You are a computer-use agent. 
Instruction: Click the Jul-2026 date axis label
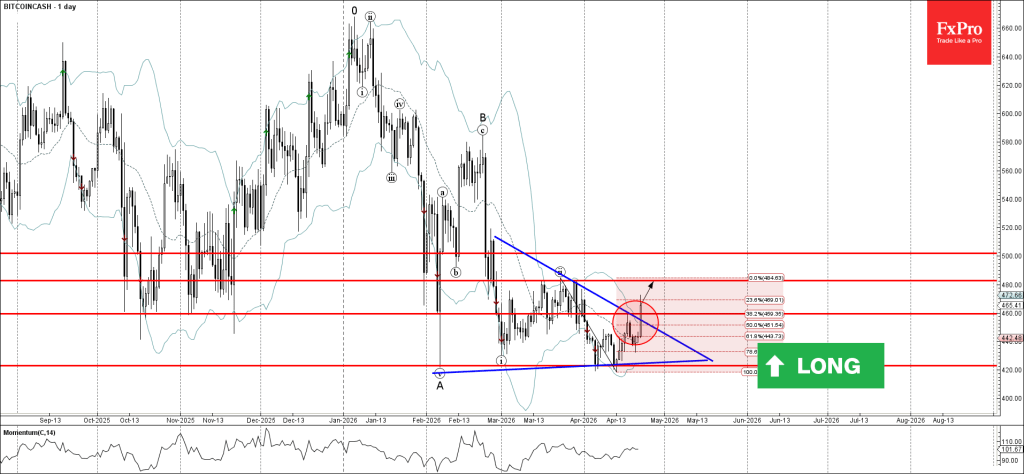click(826, 420)
